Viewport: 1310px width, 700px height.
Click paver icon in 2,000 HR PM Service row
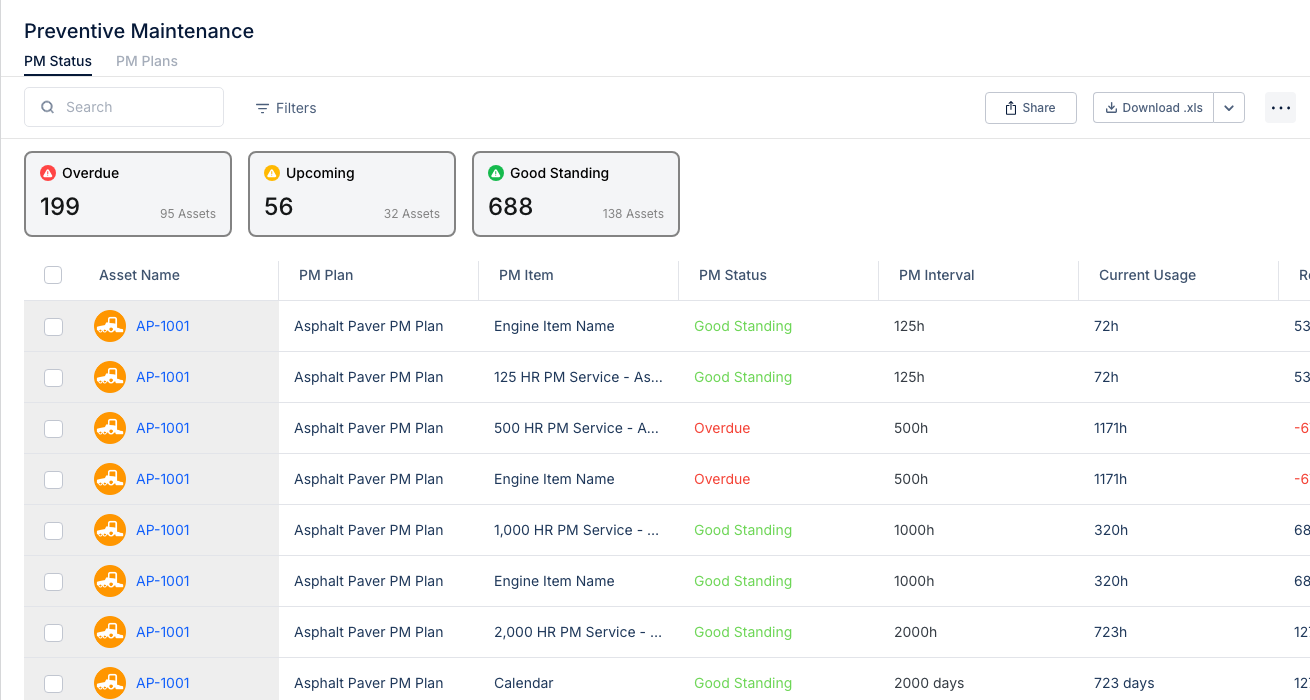tap(110, 632)
